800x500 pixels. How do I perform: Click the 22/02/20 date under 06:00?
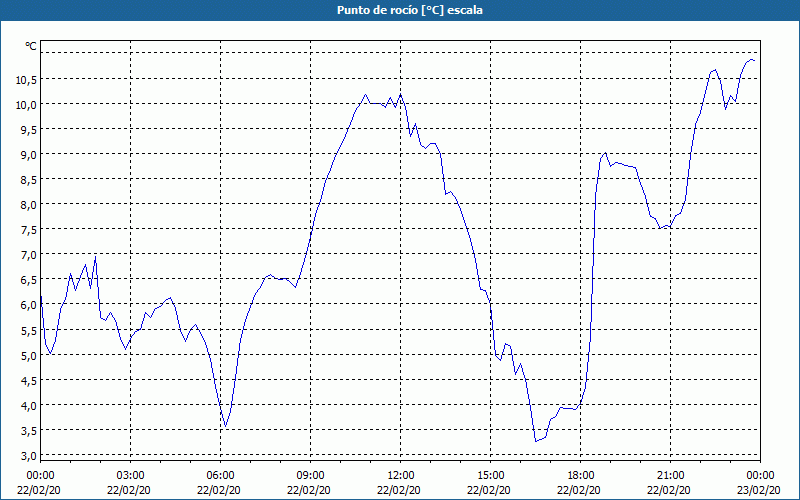(219, 490)
